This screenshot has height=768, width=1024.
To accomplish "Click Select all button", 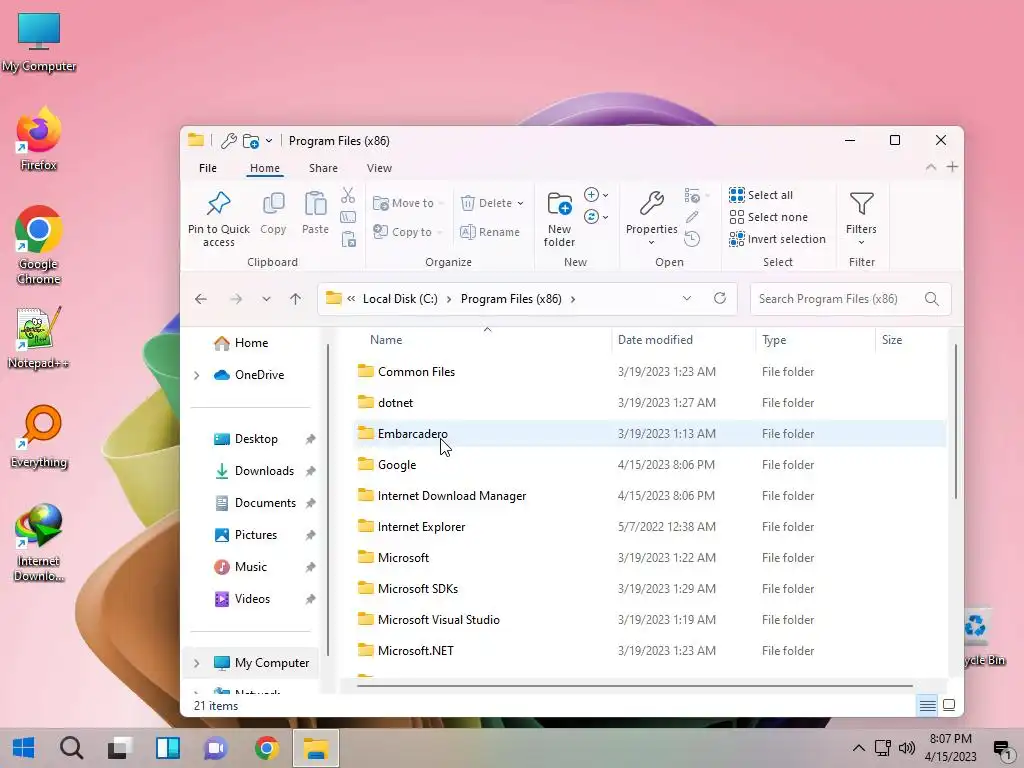I will point(761,195).
